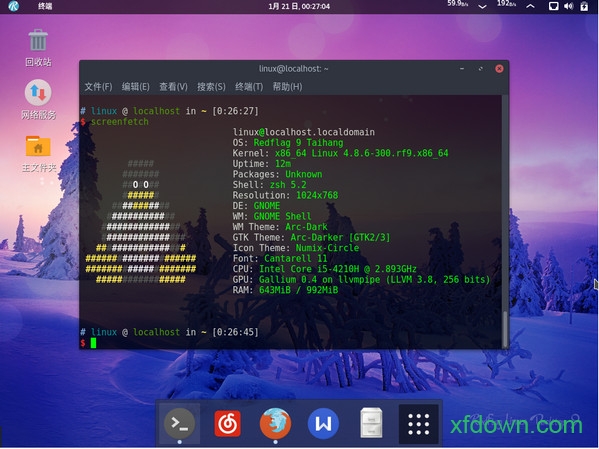This screenshot has height=449, width=599.
Task: Launch NetEase Cloud Music from the dock
Action: [x=228, y=423]
